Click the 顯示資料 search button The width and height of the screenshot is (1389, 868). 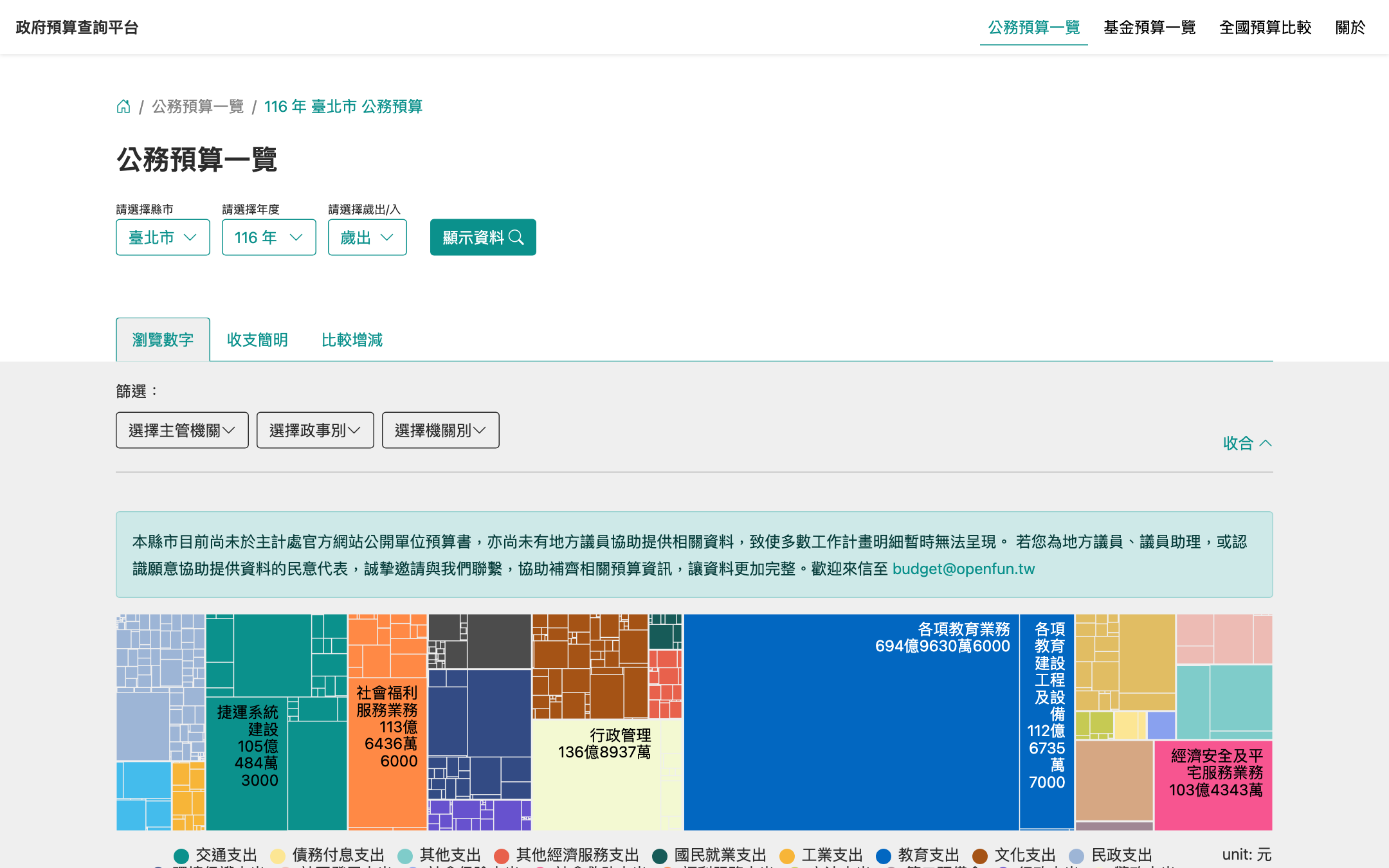click(483, 237)
